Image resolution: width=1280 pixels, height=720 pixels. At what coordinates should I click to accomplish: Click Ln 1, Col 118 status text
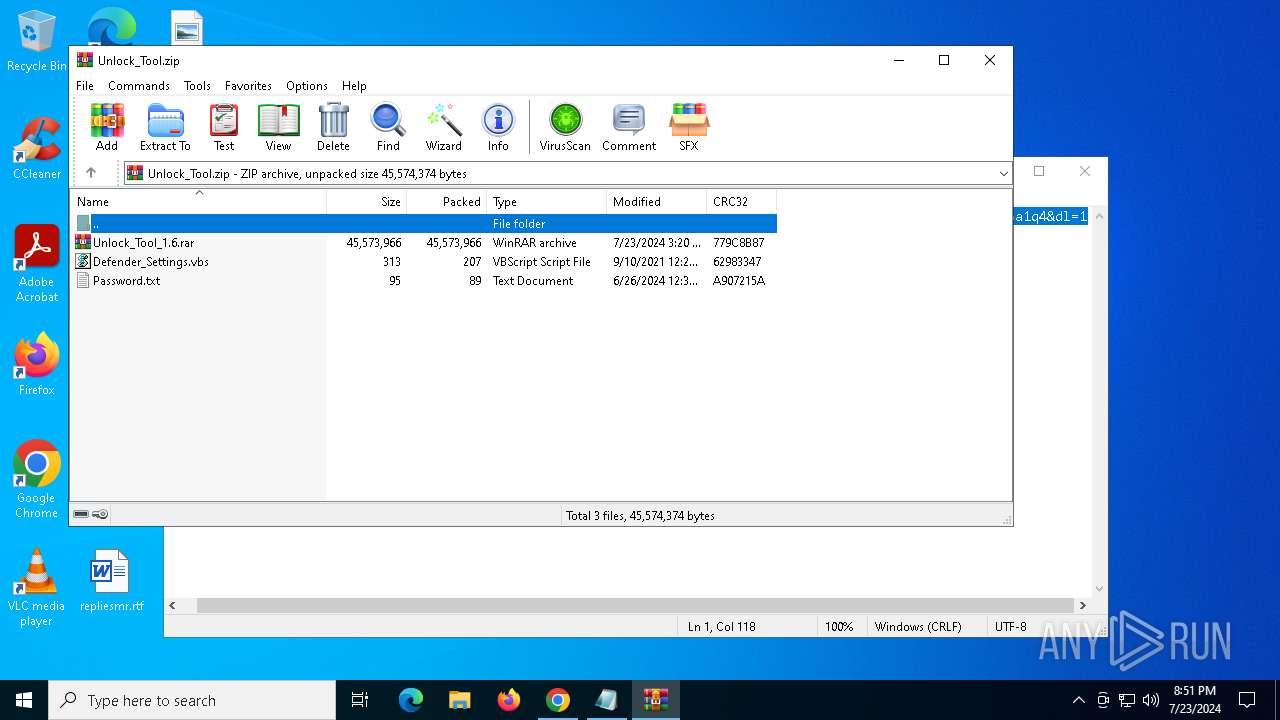click(x=722, y=627)
